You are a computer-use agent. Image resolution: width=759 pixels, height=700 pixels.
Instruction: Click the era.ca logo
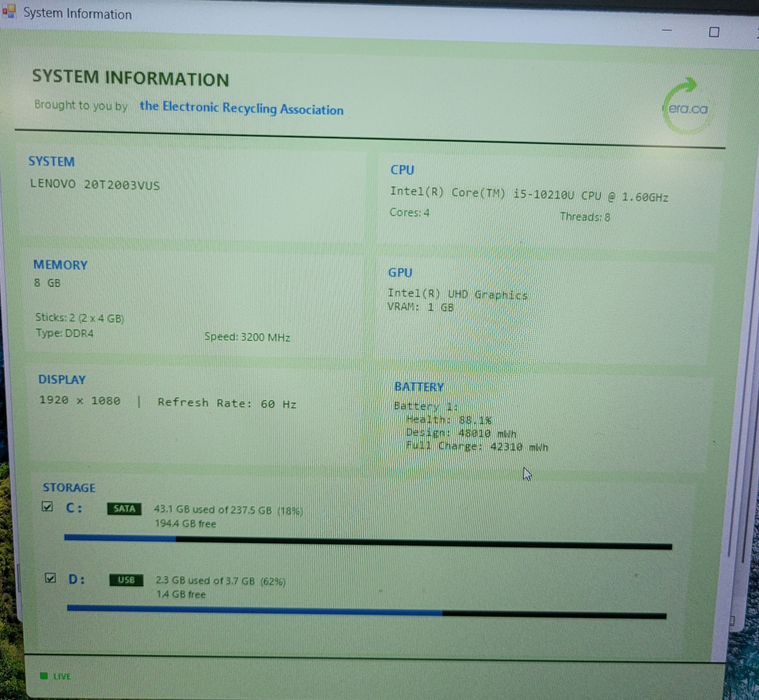coord(686,106)
